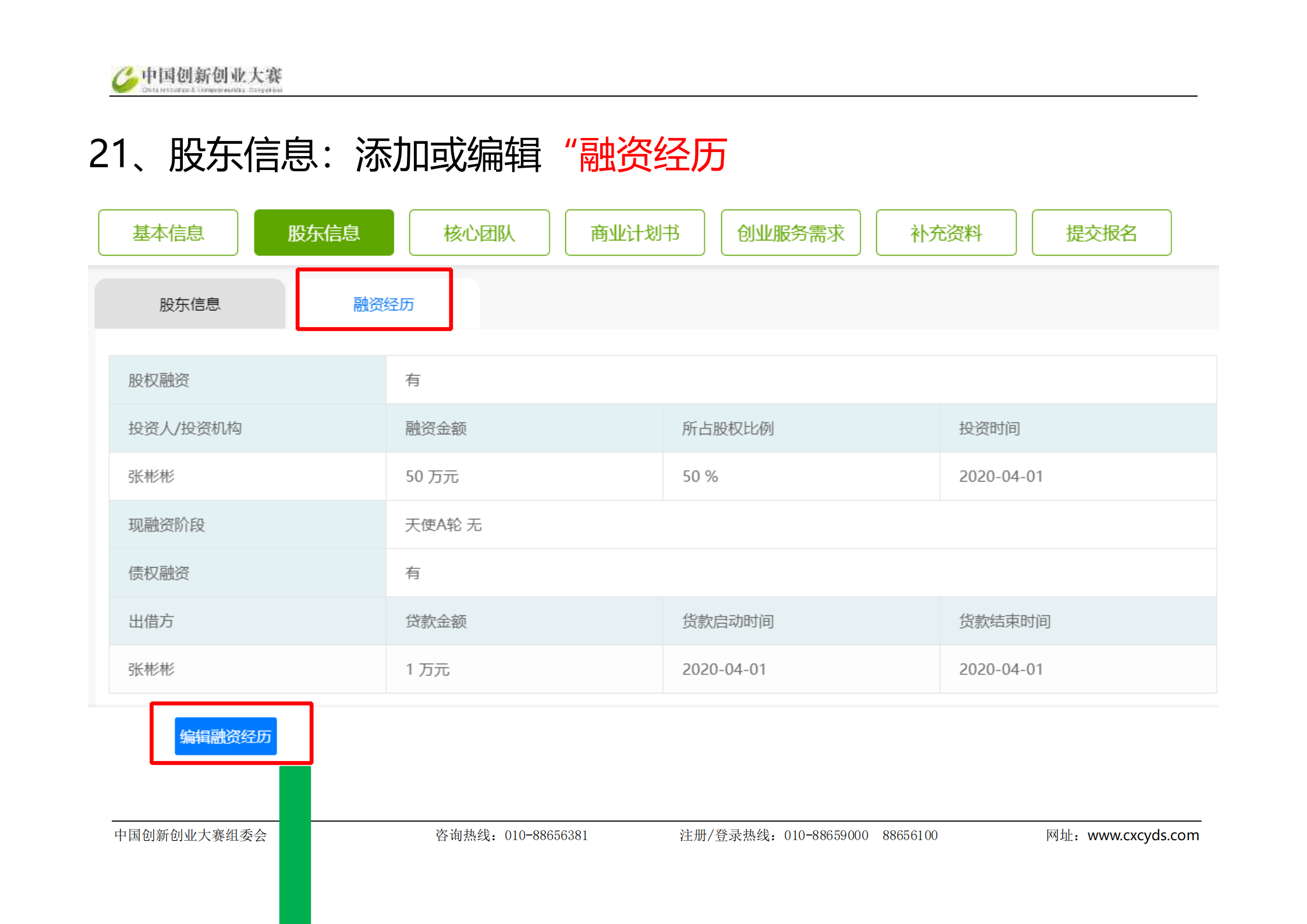Click the 投资时间 column header
This screenshot has width=1307, height=924.
[989, 429]
